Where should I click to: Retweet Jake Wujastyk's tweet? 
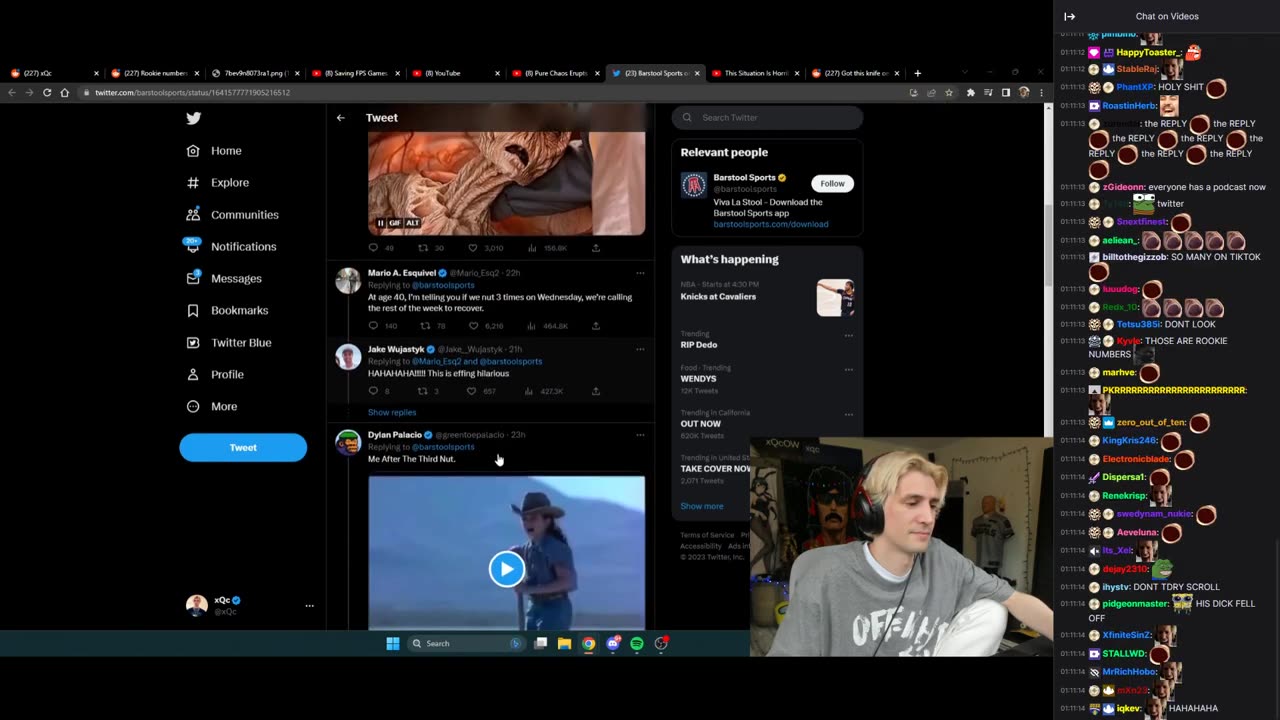pos(422,391)
